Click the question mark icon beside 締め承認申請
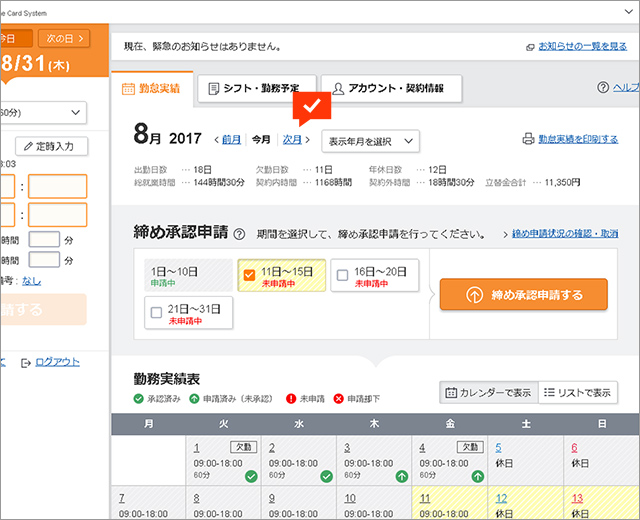640x520 pixels. pos(239,234)
